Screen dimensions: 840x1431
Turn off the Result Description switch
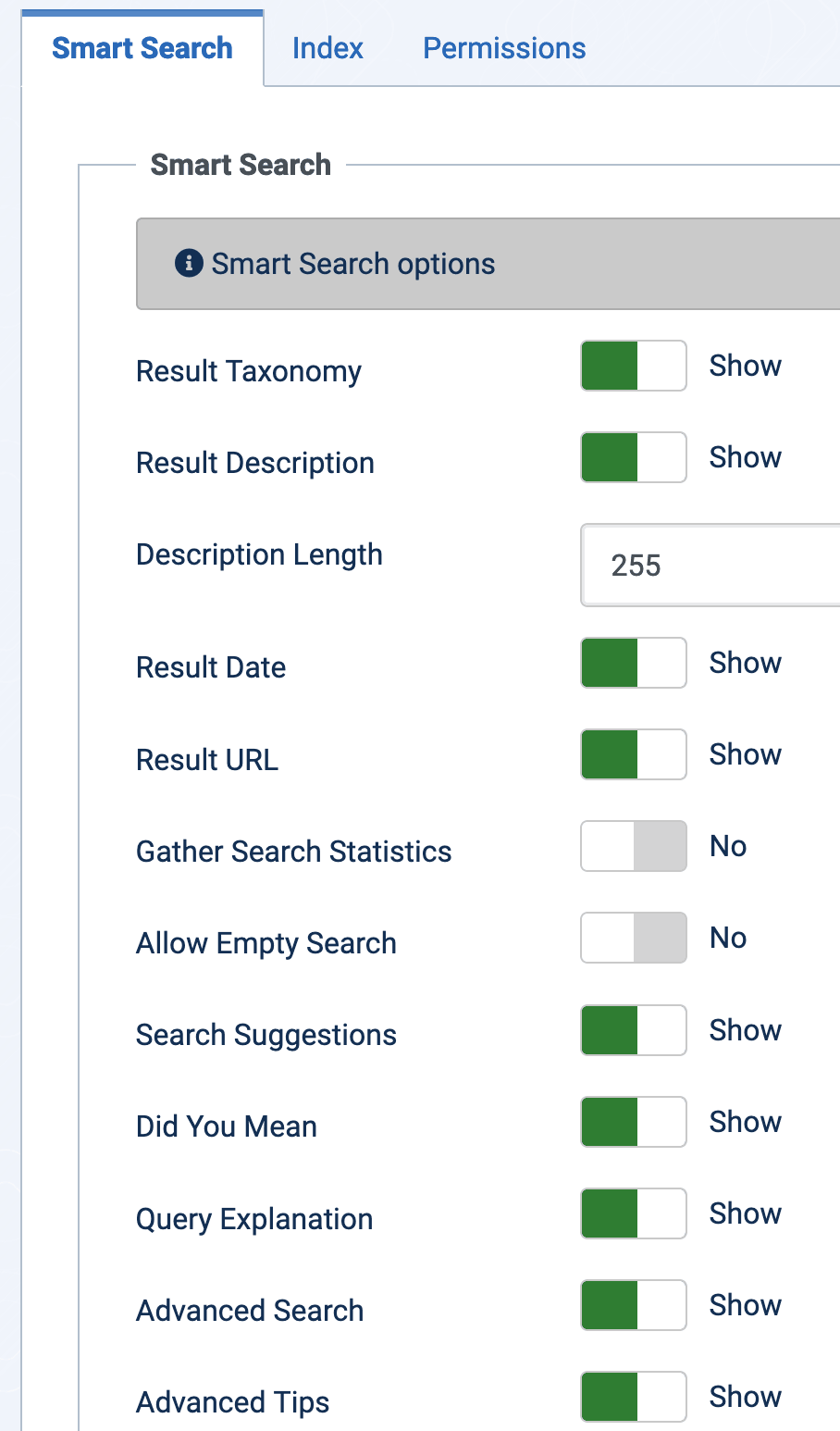point(634,457)
